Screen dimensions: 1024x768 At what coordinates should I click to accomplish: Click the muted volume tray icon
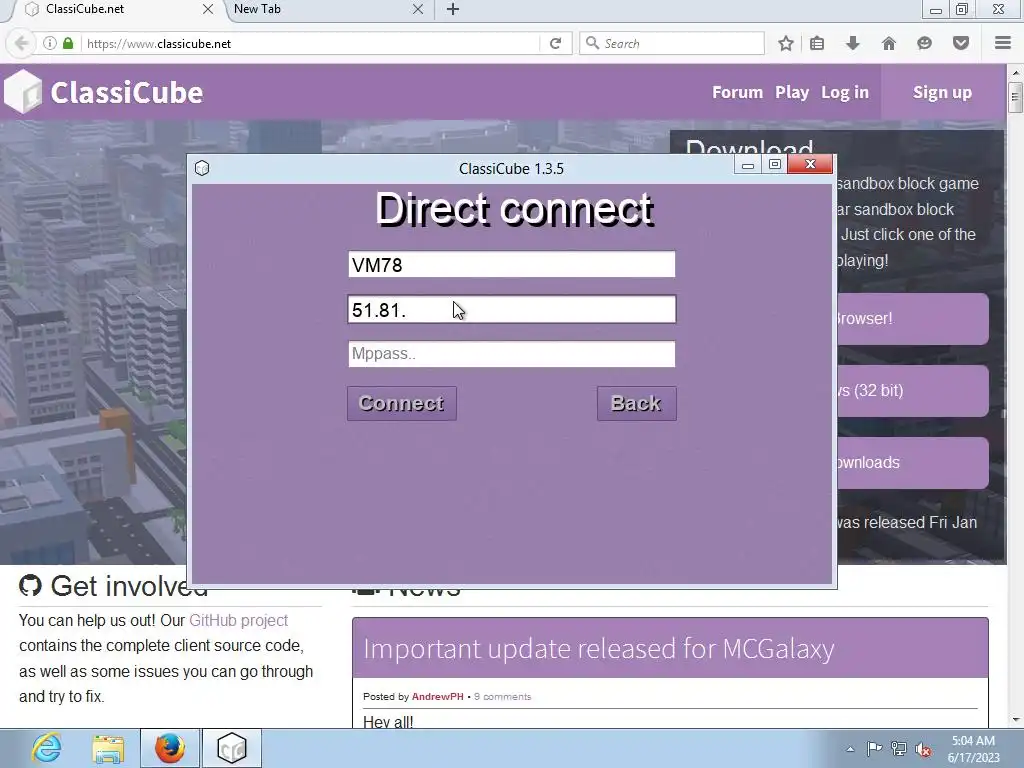click(923, 749)
